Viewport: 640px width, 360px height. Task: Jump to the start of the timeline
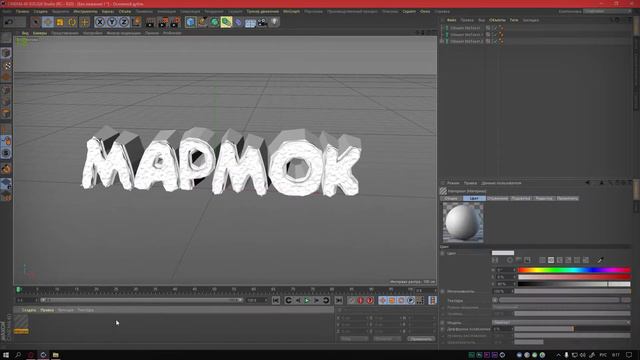click(276, 300)
